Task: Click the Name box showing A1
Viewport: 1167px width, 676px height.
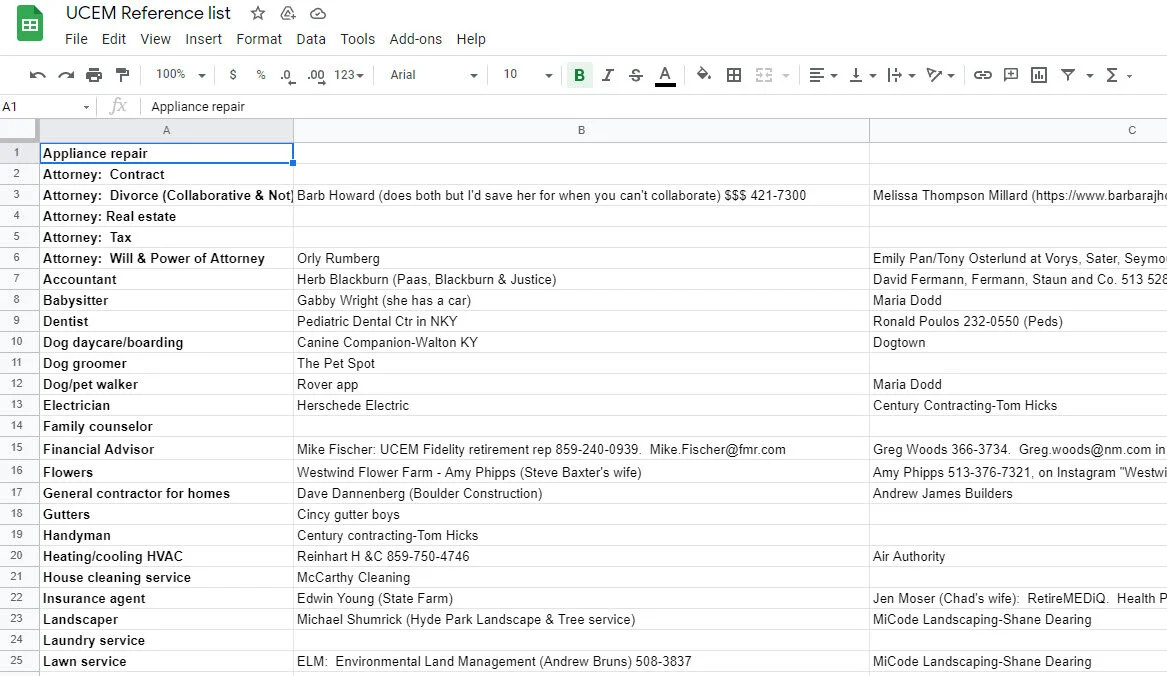Action: [x=45, y=106]
